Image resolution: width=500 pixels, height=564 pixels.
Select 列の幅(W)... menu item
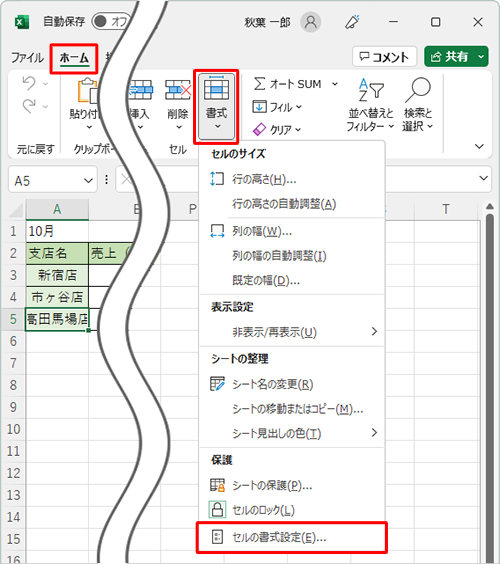click(292, 231)
